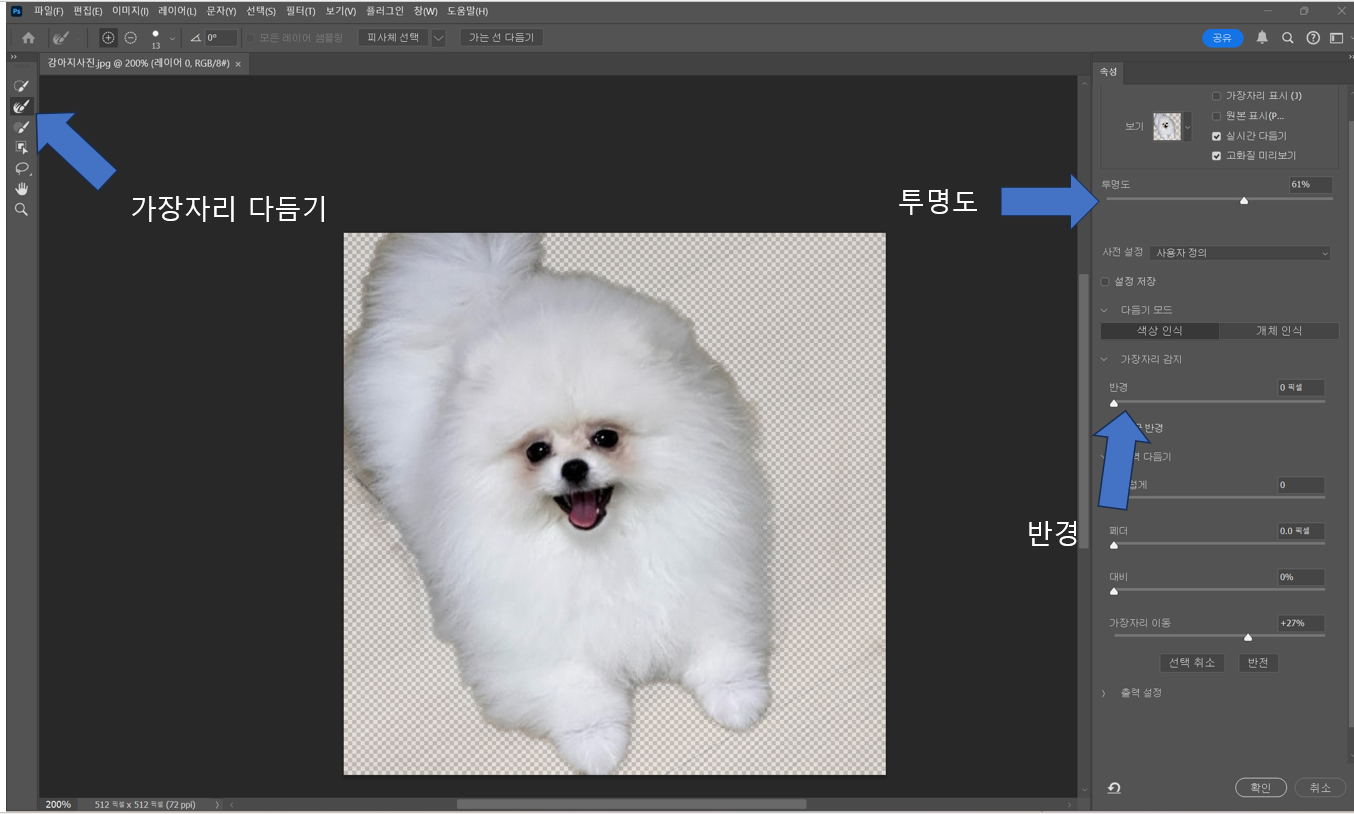Screen dimensions: 1354x814
Task: Click the 반경 0 픽셀 value field
Action: coord(1301,387)
